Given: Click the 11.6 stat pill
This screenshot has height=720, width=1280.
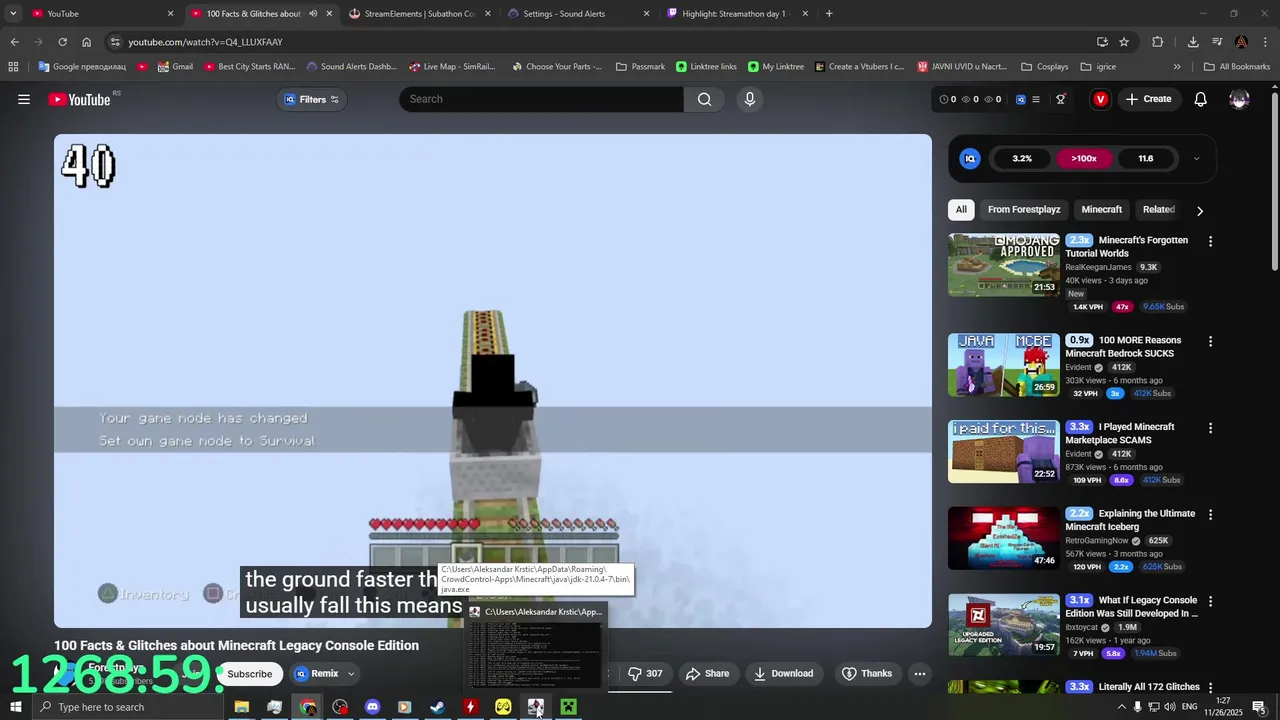Looking at the screenshot, I should (x=1146, y=158).
